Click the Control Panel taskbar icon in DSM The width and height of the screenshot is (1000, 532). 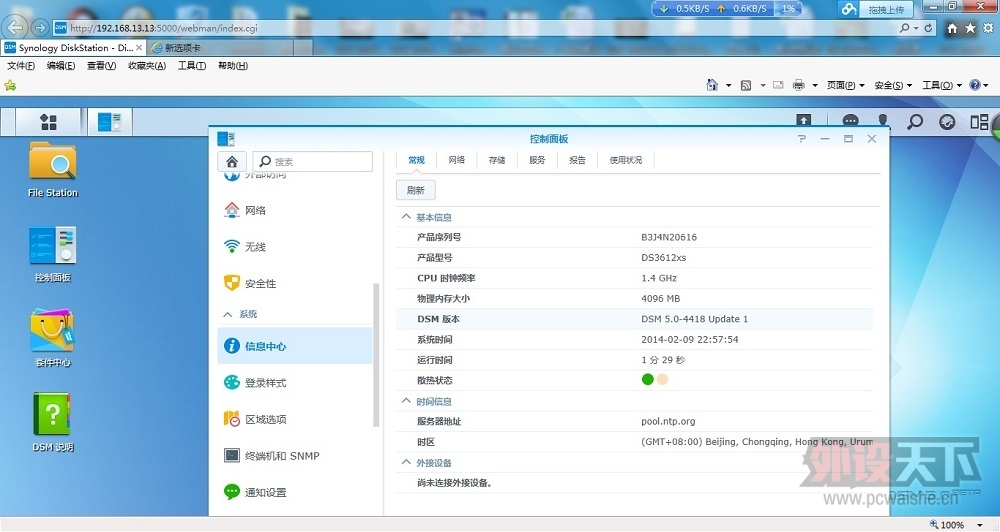(x=110, y=122)
